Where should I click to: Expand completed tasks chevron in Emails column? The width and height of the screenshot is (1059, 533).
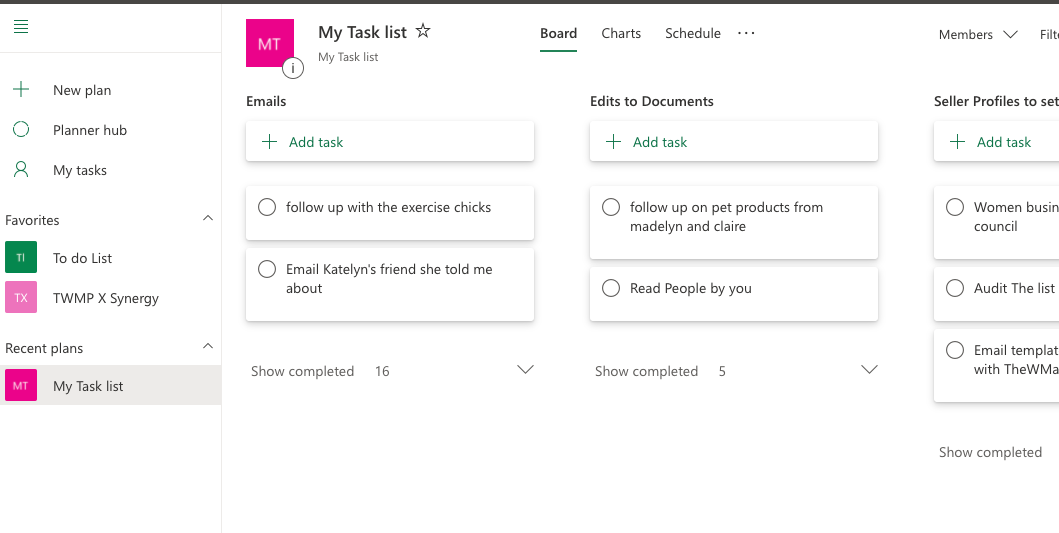pyautogui.click(x=525, y=370)
